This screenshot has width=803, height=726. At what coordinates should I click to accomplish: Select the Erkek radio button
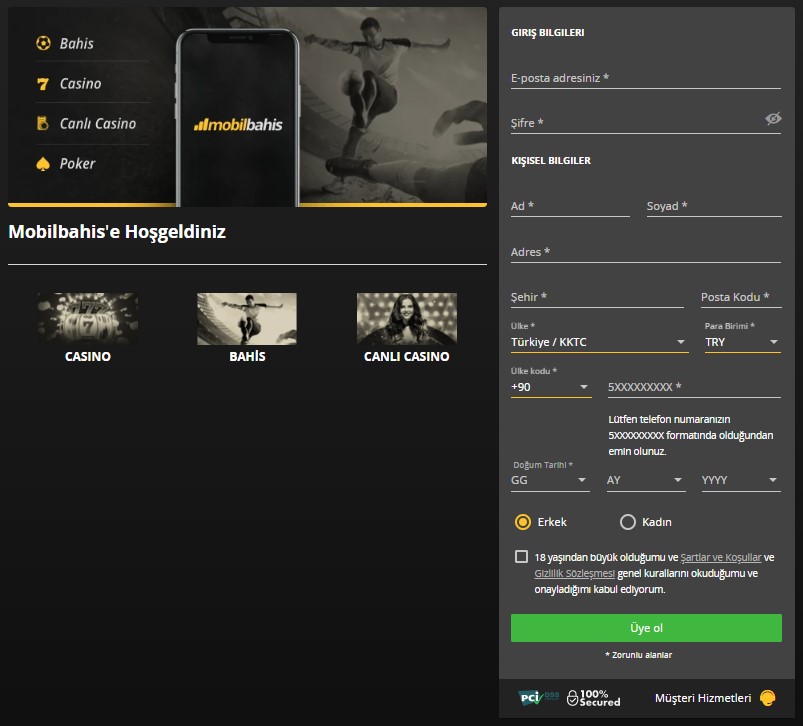[523, 522]
